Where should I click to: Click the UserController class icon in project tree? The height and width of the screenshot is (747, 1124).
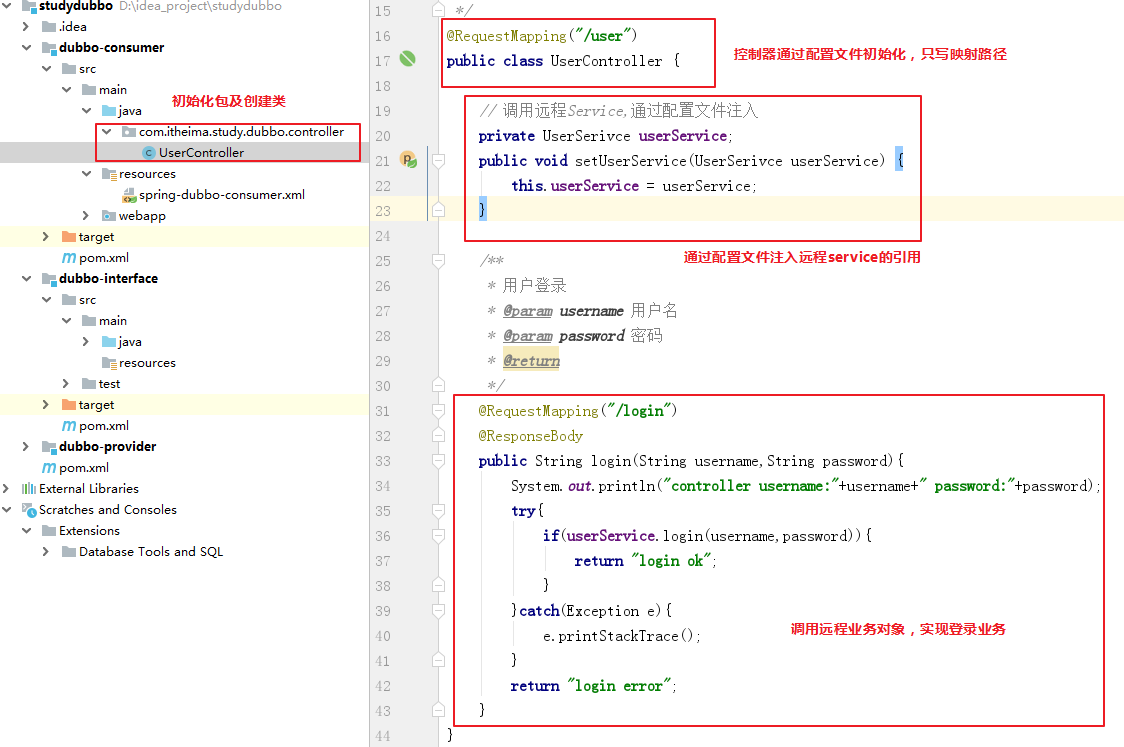click(149, 153)
